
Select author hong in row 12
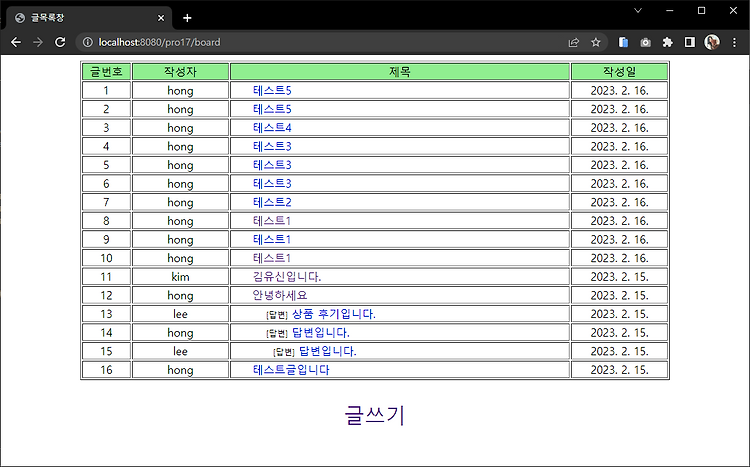tap(180, 296)
